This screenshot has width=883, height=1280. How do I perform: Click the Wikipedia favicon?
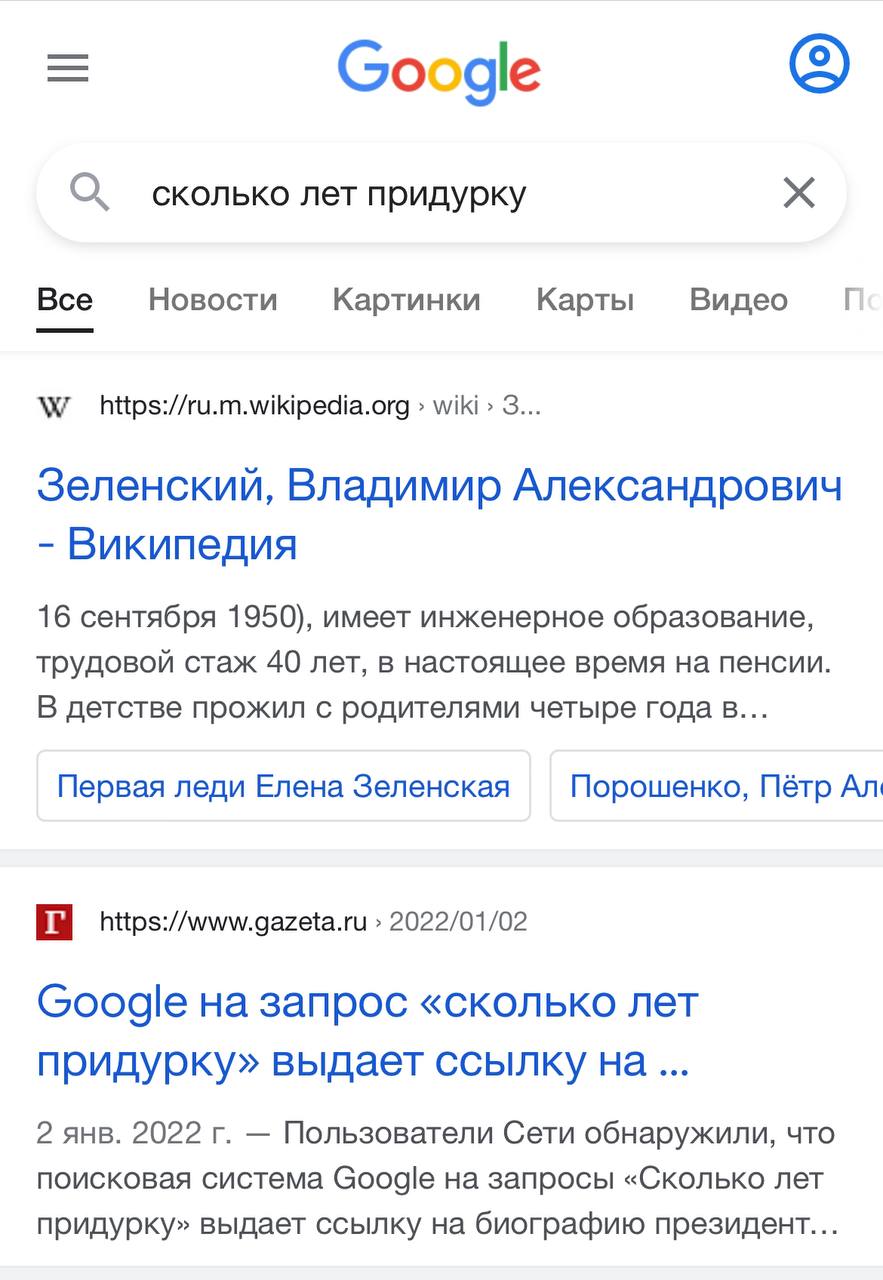[x=54, y=406]
